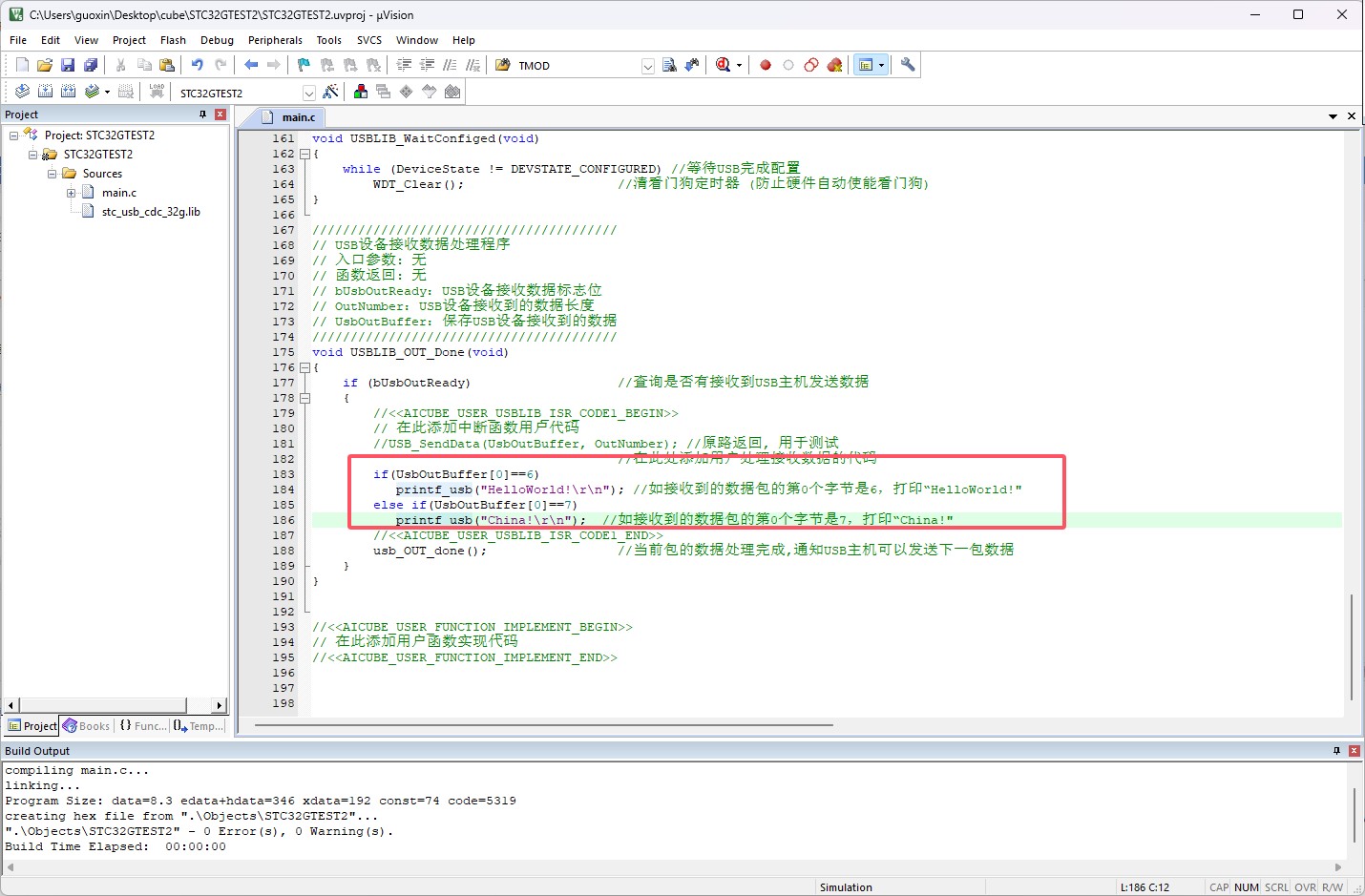Open the TMOD search combo dropdown
This screenshot has height=896, width=1365.
click(x=648, y=66)
